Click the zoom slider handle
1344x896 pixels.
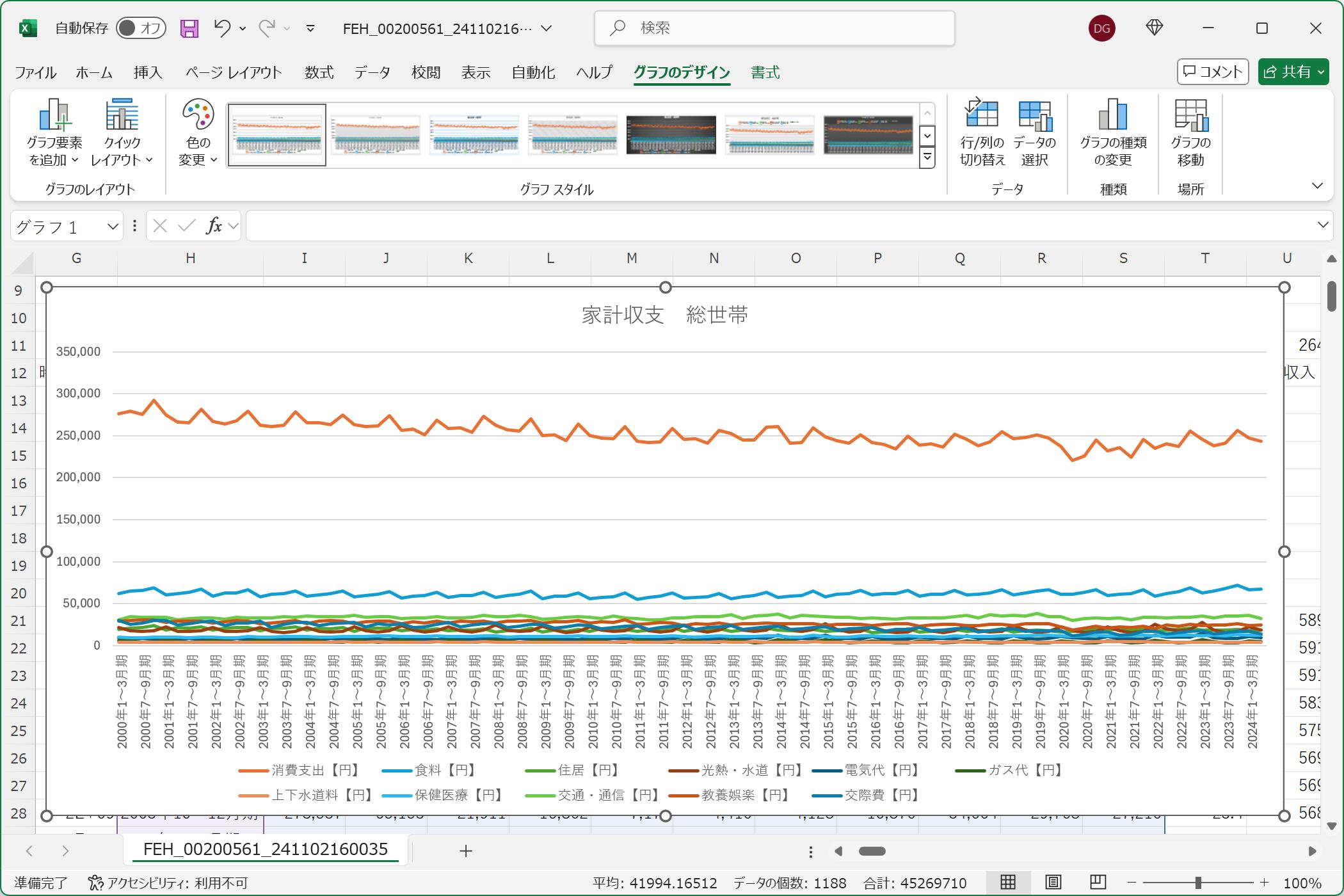click(1197, 883)
